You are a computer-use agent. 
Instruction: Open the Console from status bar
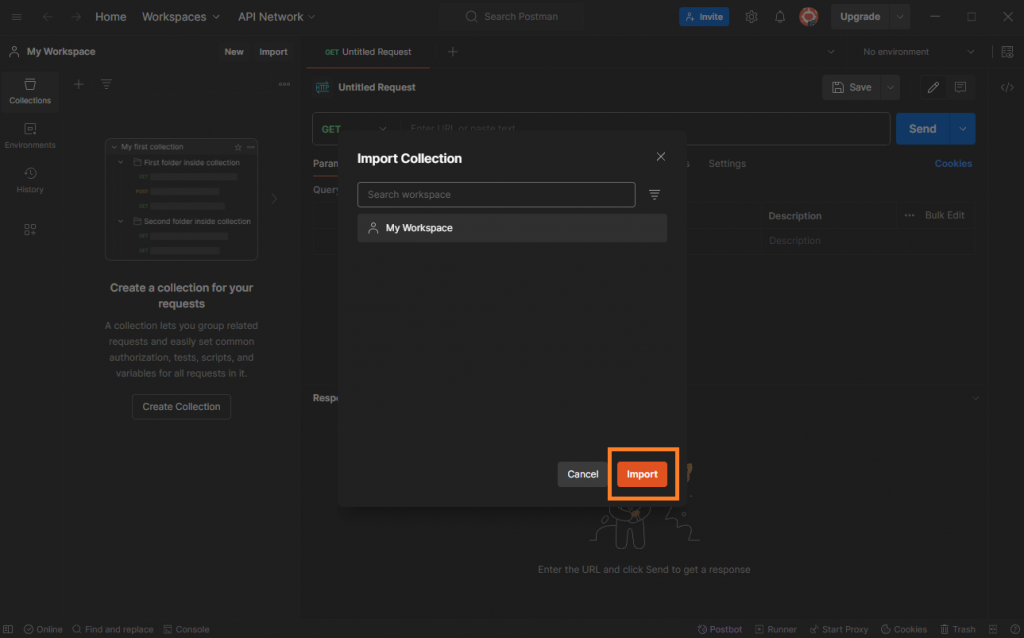tap(186, 629)
